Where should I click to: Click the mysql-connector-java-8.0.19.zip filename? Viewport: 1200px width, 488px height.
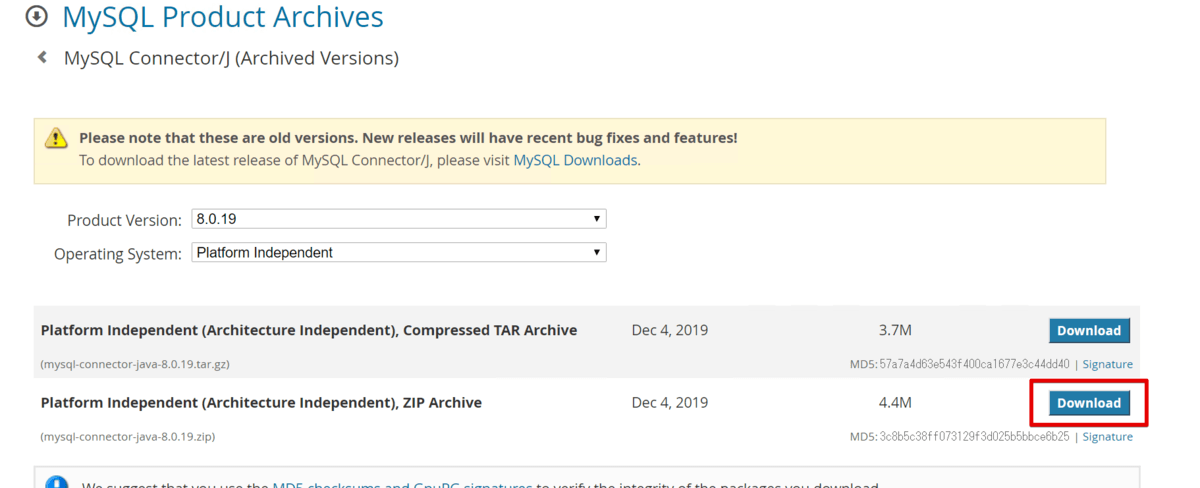(x=128, y=437)
